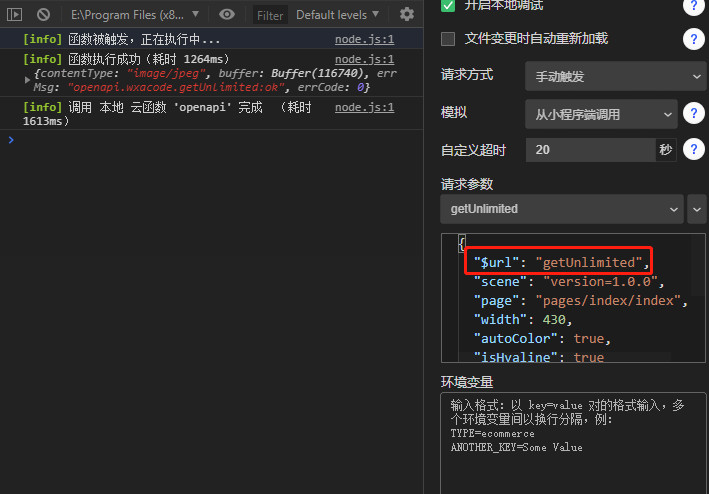Image resolution: width=709 pixels, height=494 pixels.
Task: Uncheck the 开启本地调试 checkbox
Action: [448, 5]
